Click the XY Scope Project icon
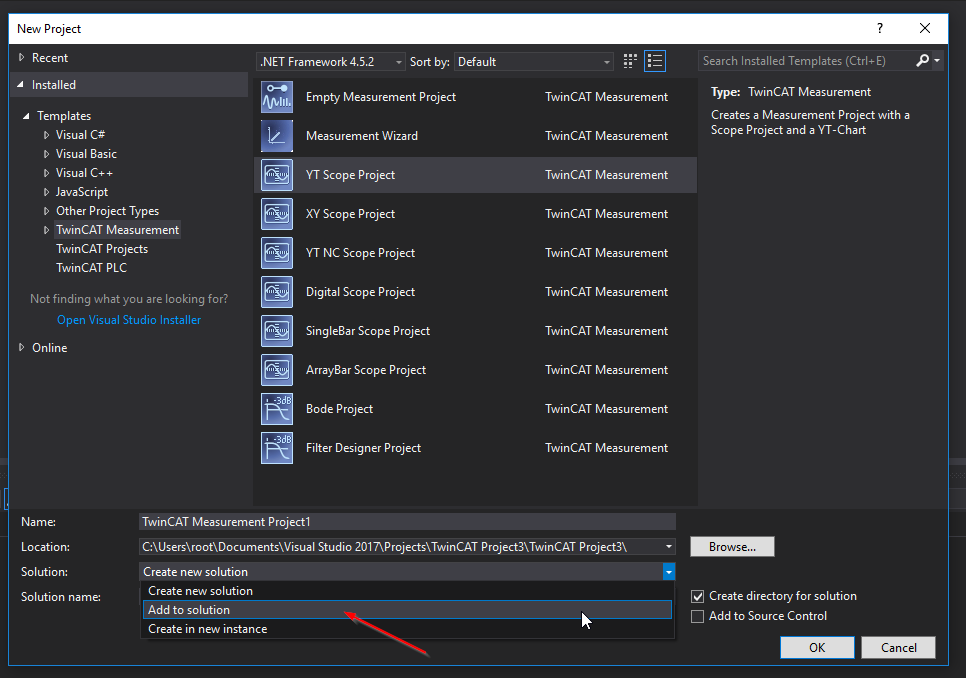This screenshot has width=966, height=678. coord(277,214)
